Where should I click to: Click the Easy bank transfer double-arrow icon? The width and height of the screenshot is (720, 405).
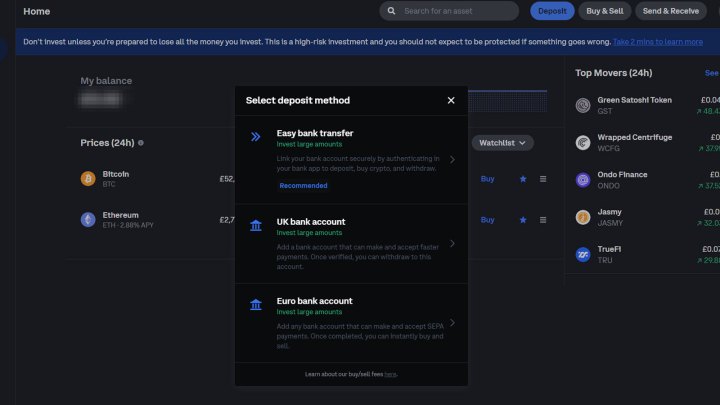click(x=256, y=136)
